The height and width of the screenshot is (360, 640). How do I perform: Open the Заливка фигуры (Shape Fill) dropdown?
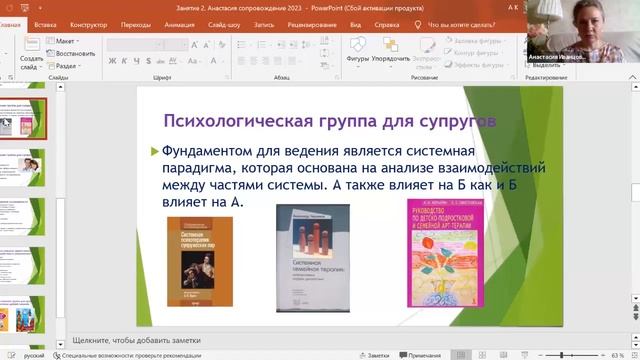click(x=476, y=41)
